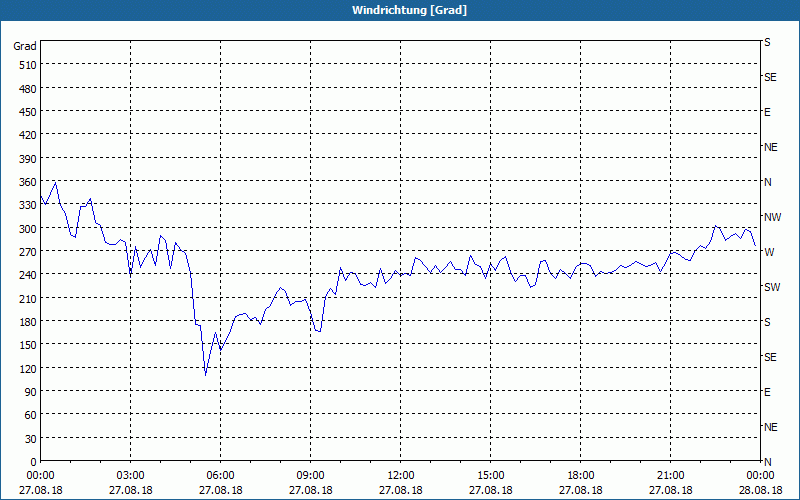Select the 150 axis label

pos(28,345)
